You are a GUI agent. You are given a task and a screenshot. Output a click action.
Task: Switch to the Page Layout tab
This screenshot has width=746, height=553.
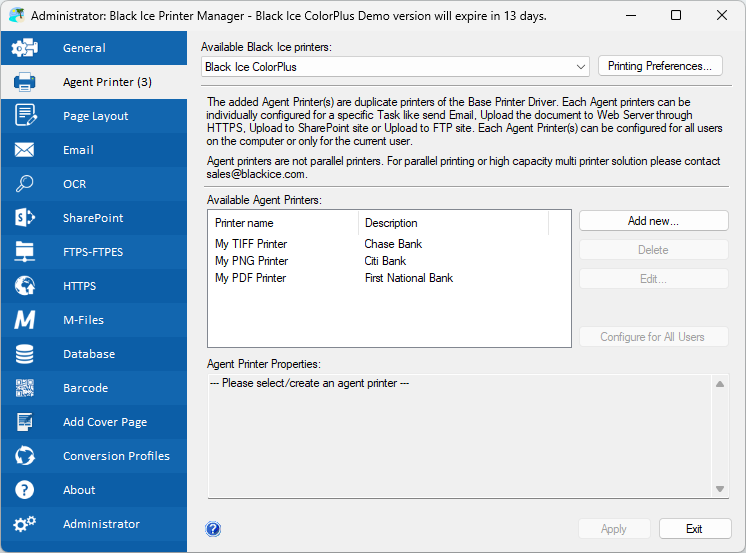point(95,116)
